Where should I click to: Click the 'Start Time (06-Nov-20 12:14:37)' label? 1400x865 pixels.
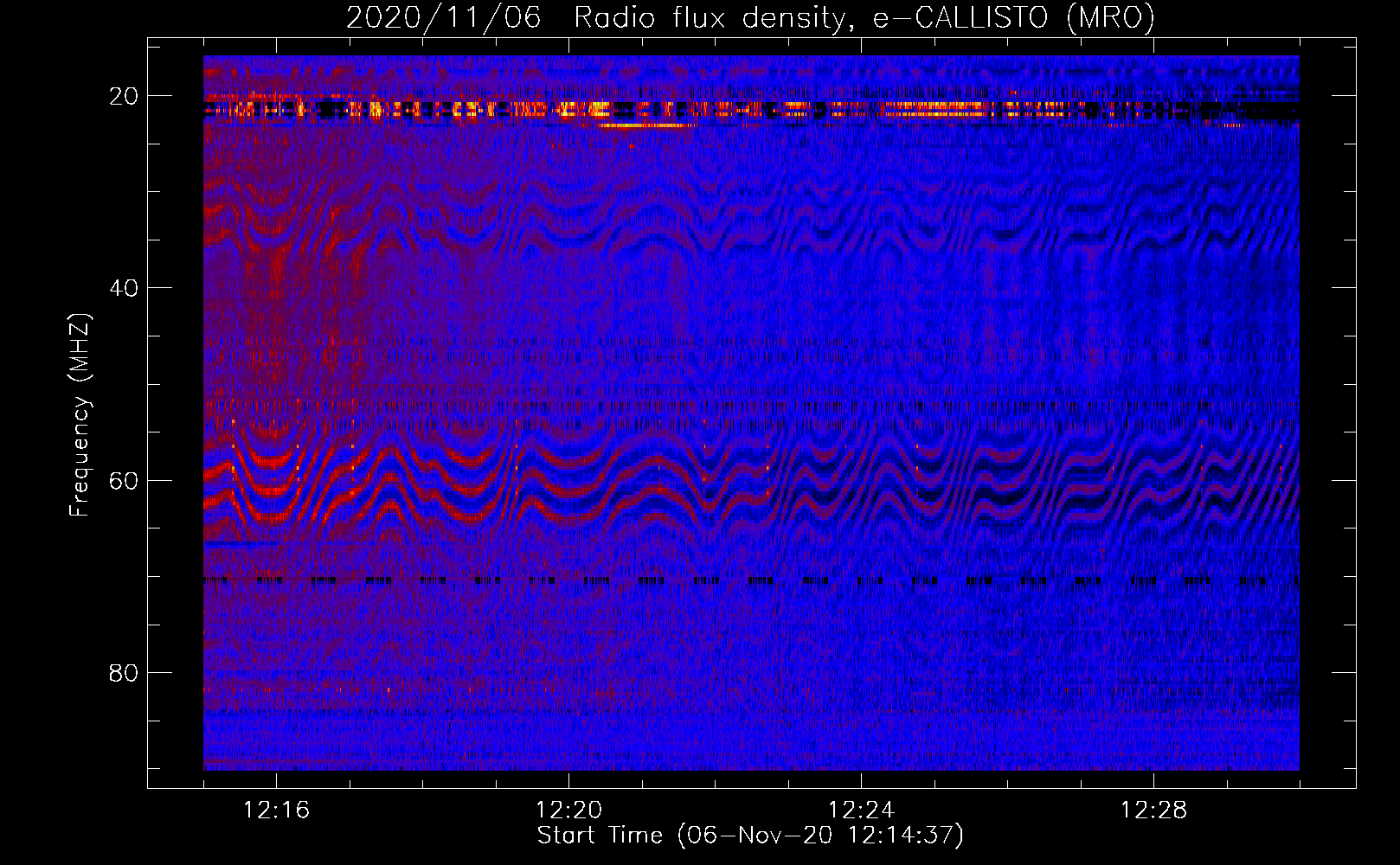tap(750, 836)
